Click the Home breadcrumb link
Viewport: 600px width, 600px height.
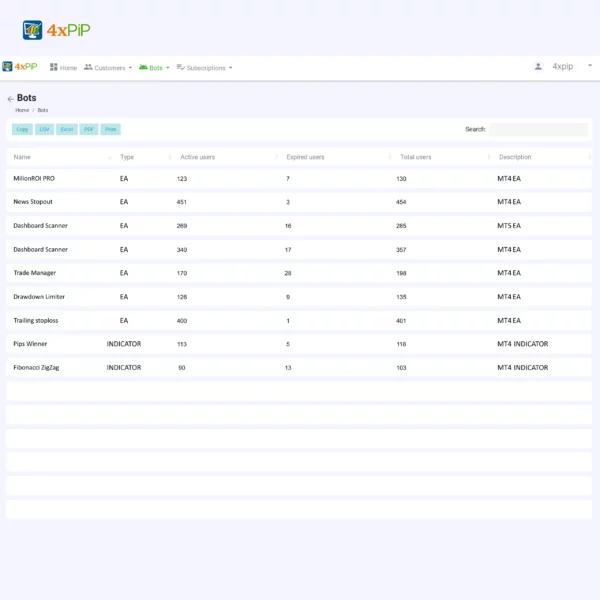(x=22, y=110)
